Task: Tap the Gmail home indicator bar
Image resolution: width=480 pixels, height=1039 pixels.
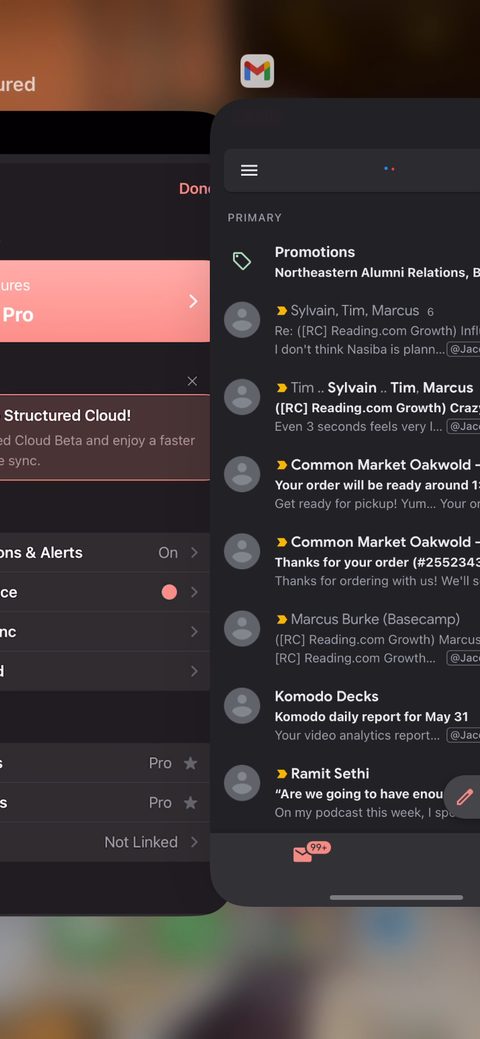Action: [x=396, y=897]
